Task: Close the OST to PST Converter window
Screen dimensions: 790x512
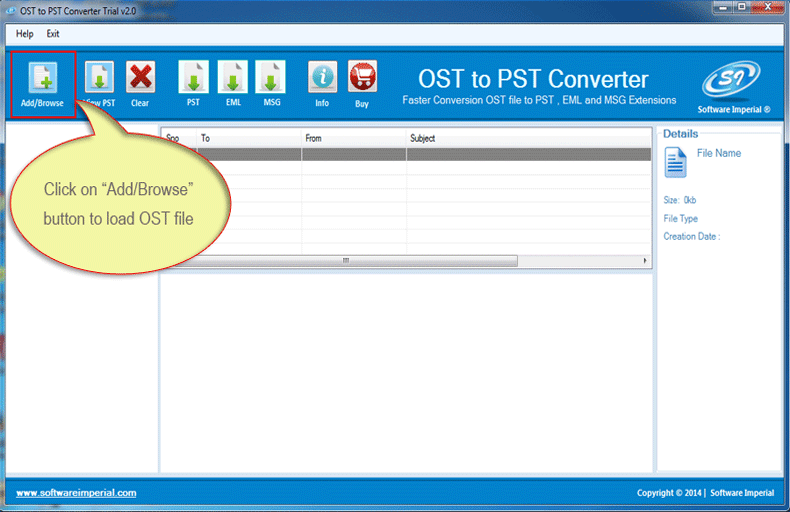Action: tap(767, 7)
